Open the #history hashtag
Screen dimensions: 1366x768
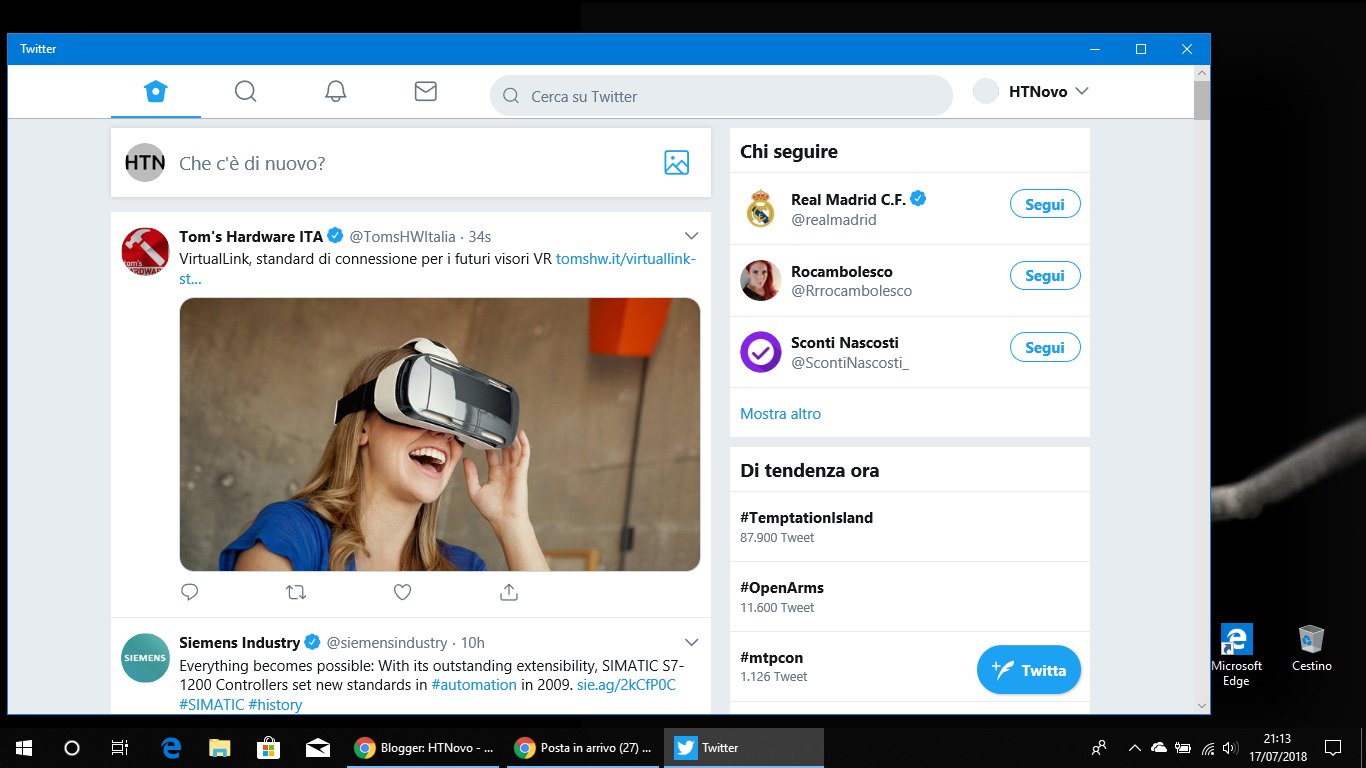(275, 705)
